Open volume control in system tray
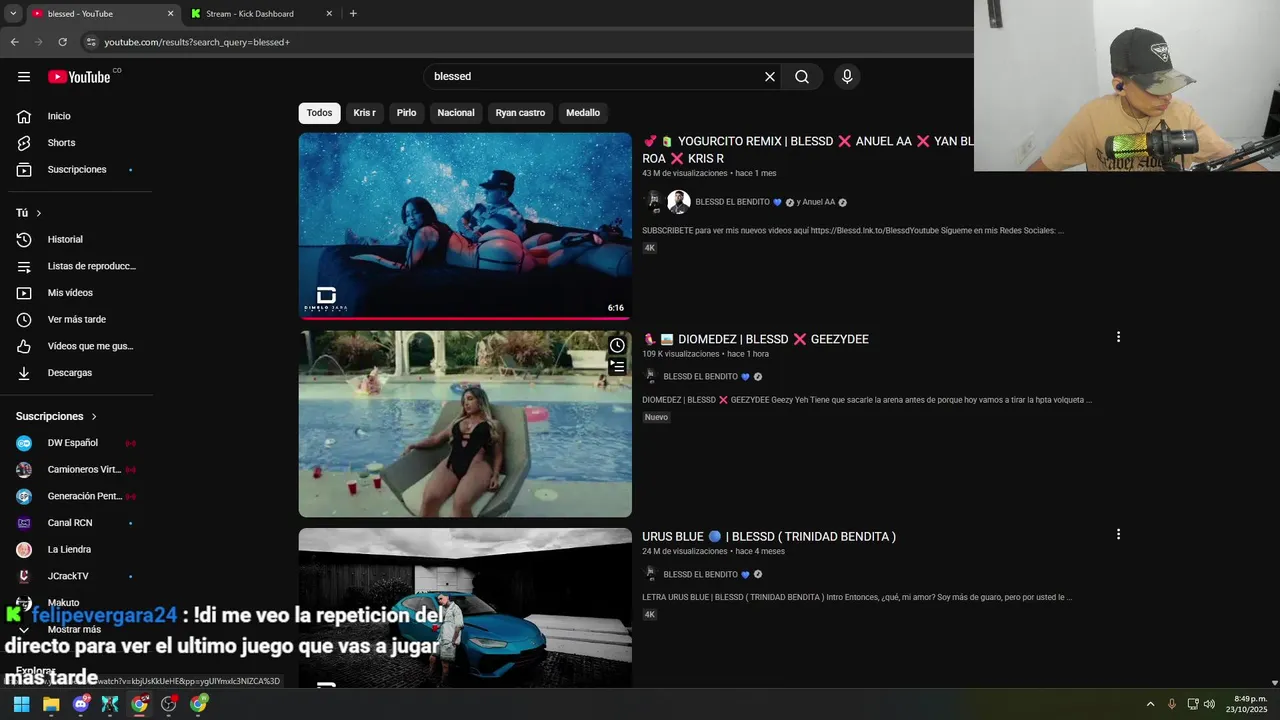Image resolution: width=1280 pixels, height=720 pixels. click(x=1209, y=704)
